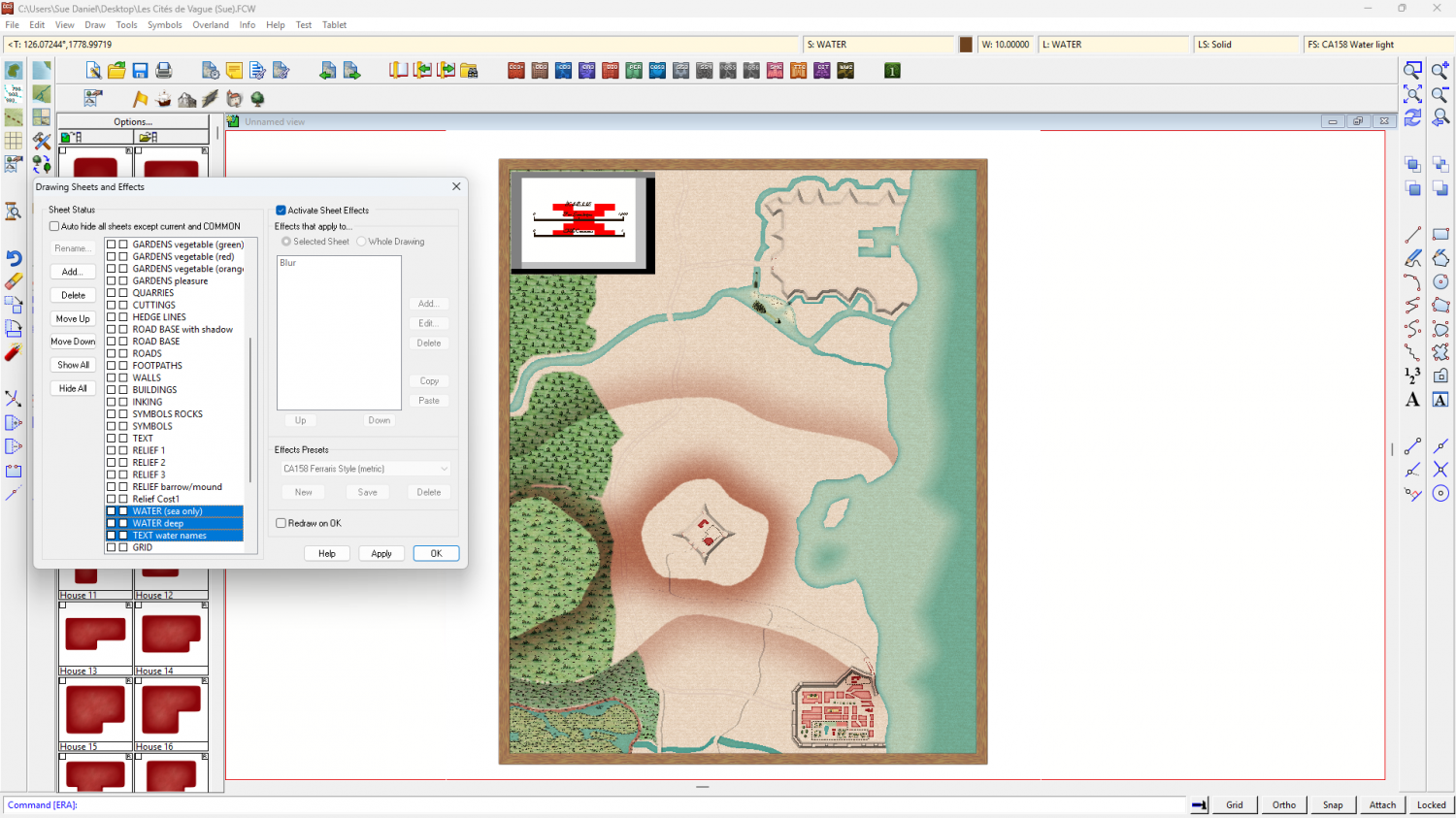The image size is (1456, 818).
Task: Enable the Redraw on OK checkbox
Action: click(281, 523)
